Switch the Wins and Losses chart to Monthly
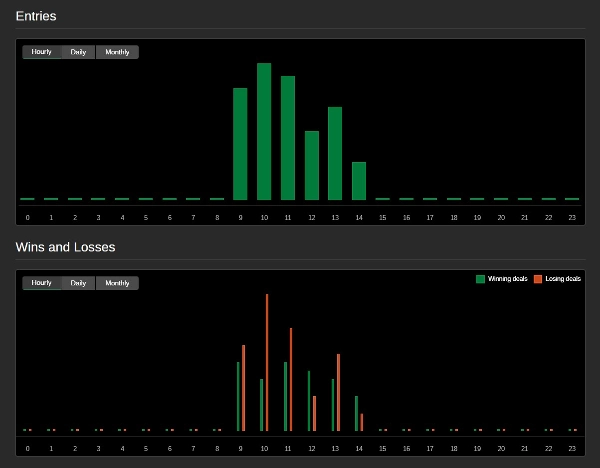Screen dimensions: 600x468 click(117, 283)
